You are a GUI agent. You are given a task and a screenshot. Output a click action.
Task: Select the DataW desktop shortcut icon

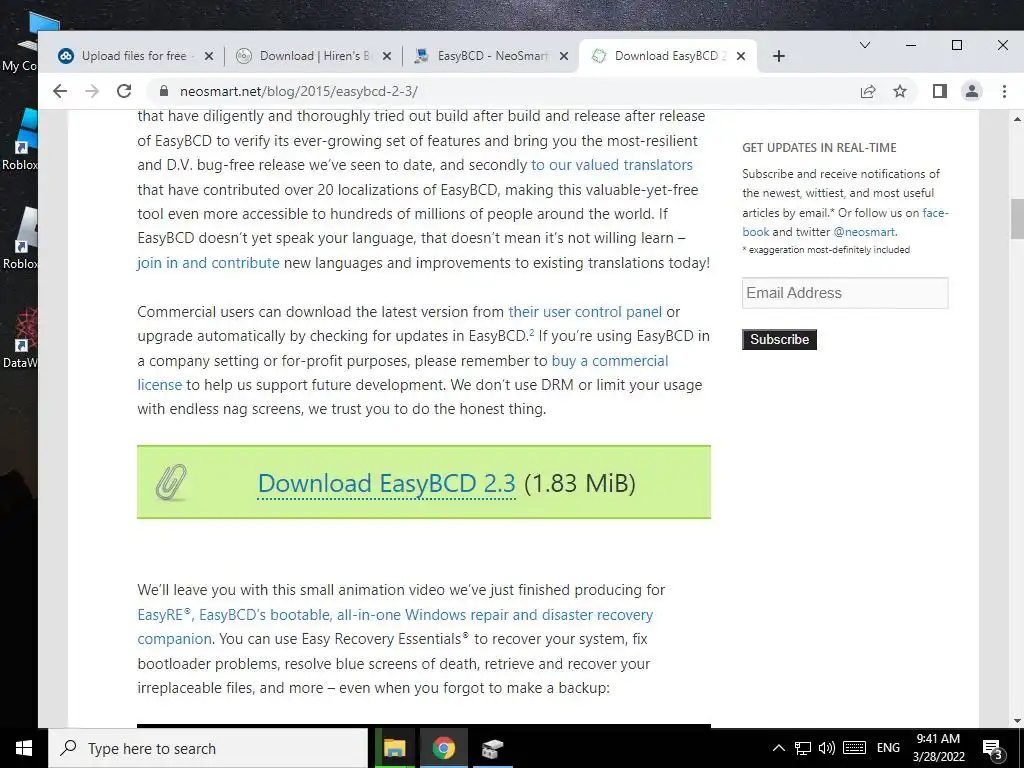click(20, 340)
